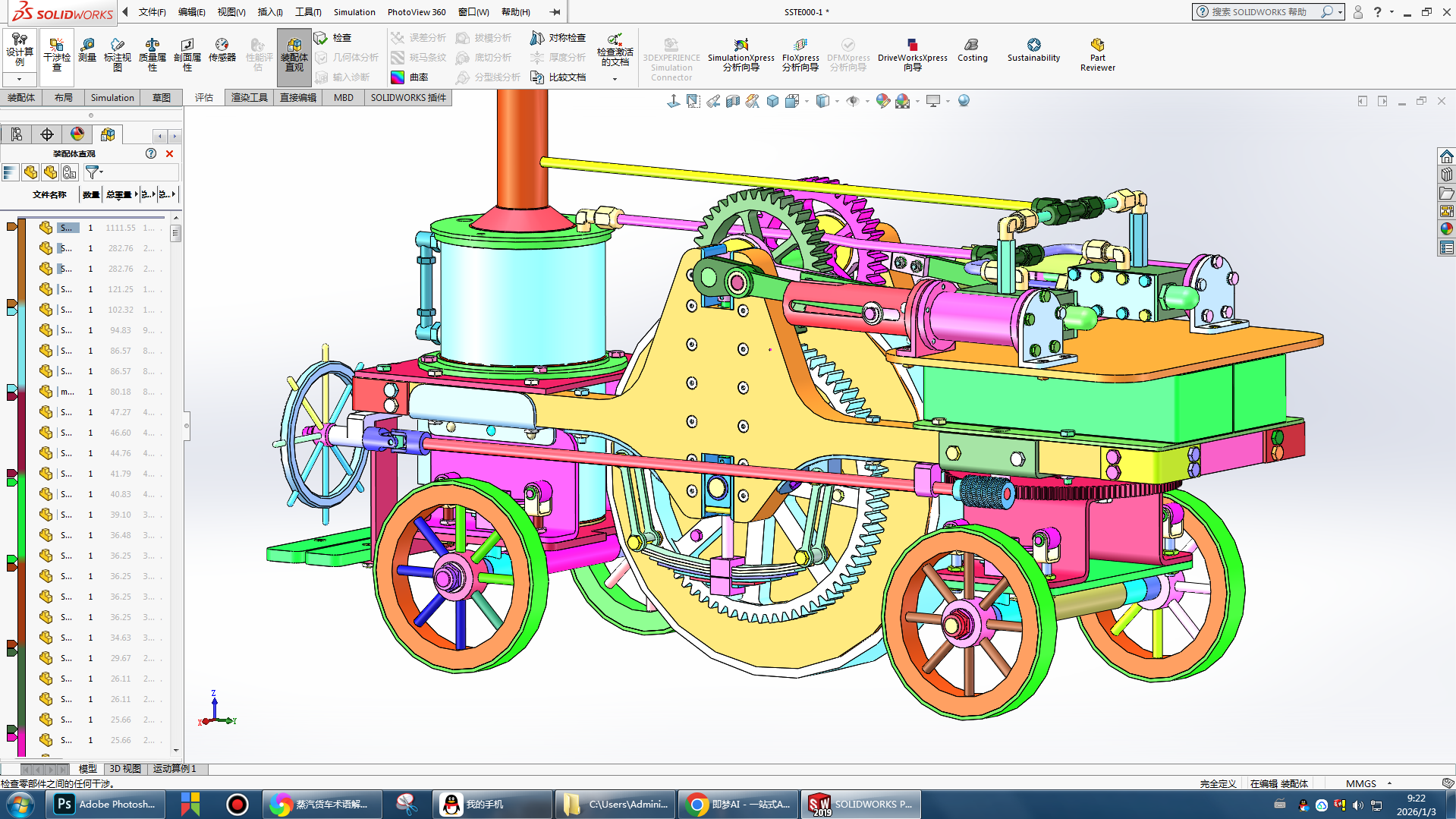Expand the Total Weight (总重量) column arrow
The image size is (1456, 819).
click(136, 195)
